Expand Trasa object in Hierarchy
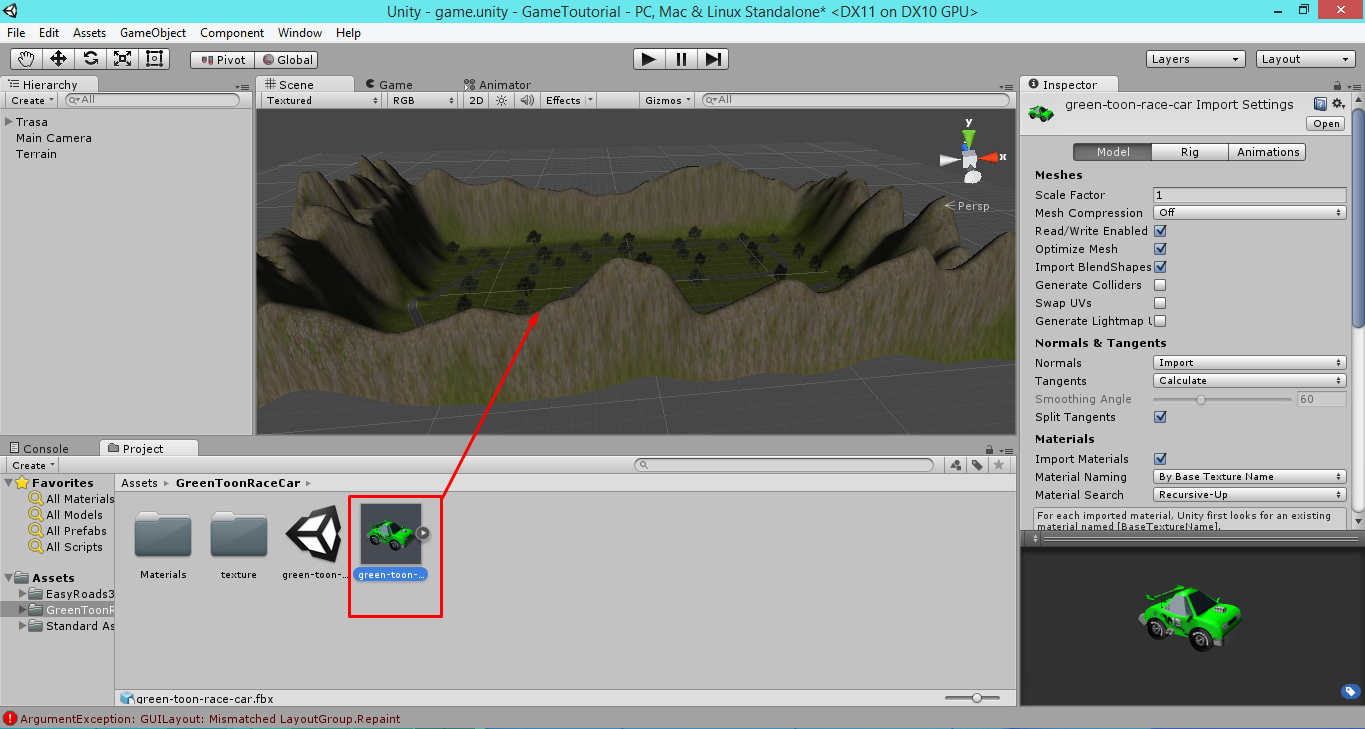This screenshot has height=729, width=1365. tap(9, 122)
